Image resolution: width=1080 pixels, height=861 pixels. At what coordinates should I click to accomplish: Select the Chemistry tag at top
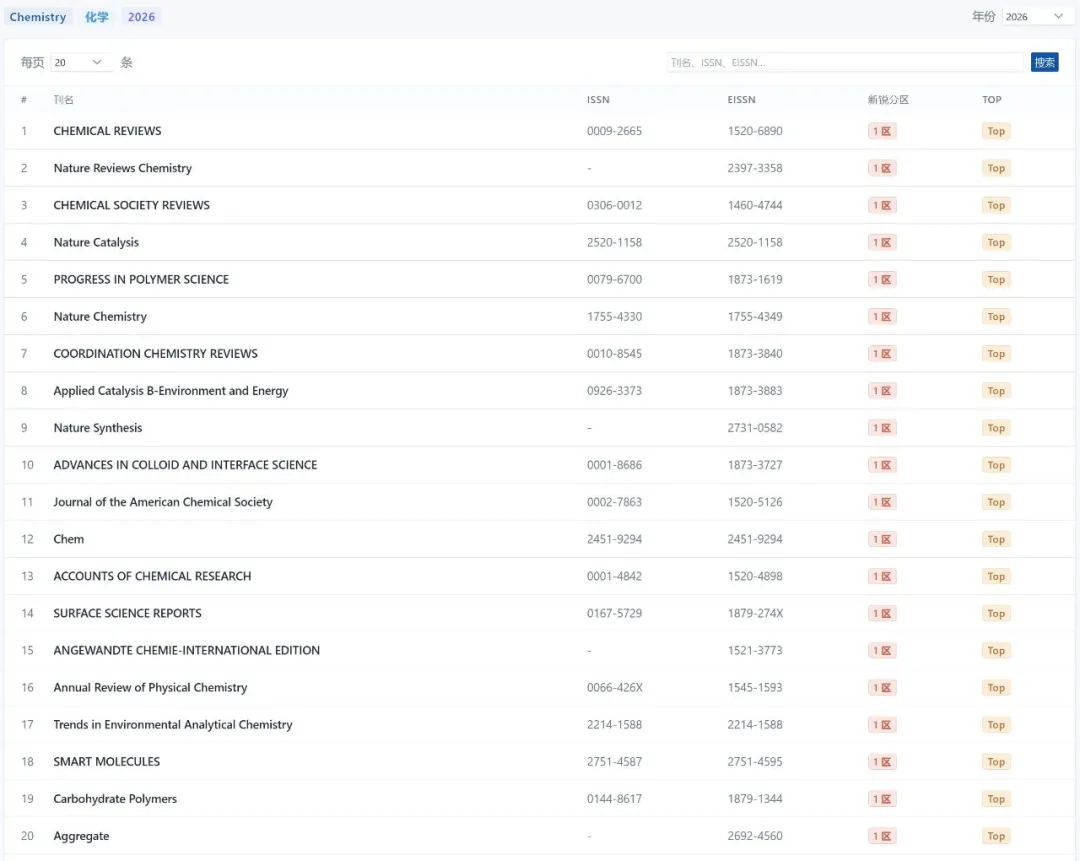click(38, 17)
